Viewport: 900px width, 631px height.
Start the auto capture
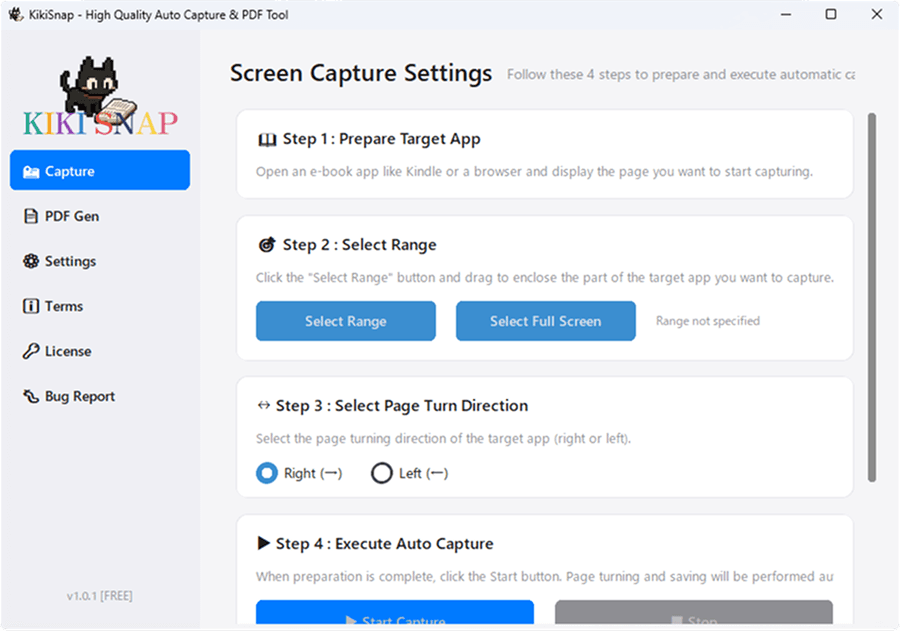(394, 616)
